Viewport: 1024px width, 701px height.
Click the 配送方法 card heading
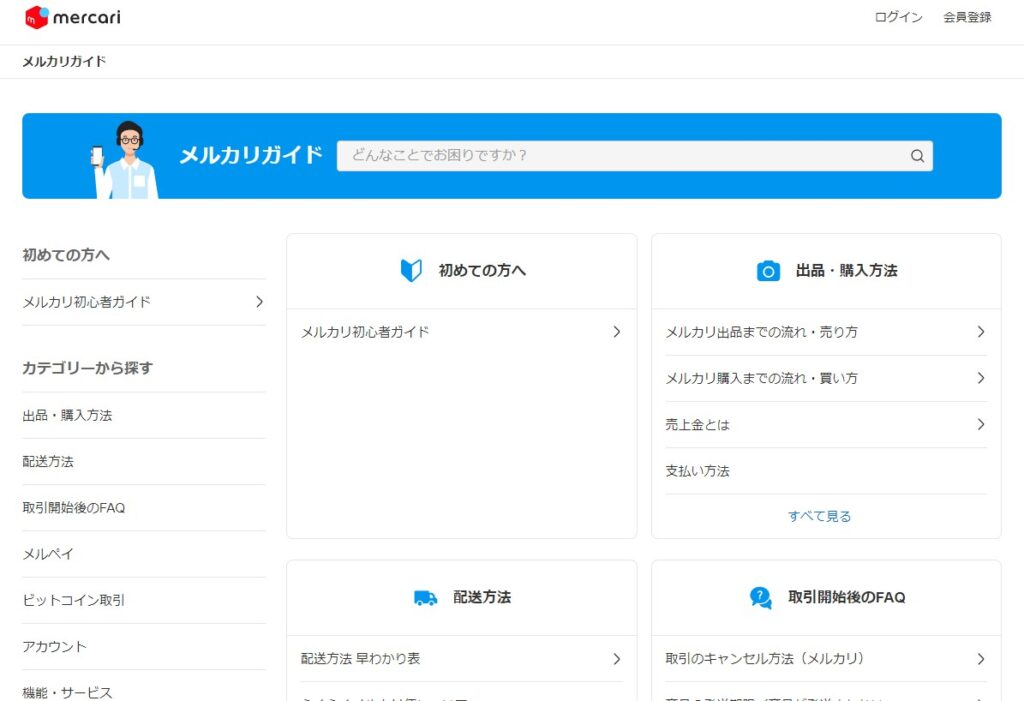[482, 597]
